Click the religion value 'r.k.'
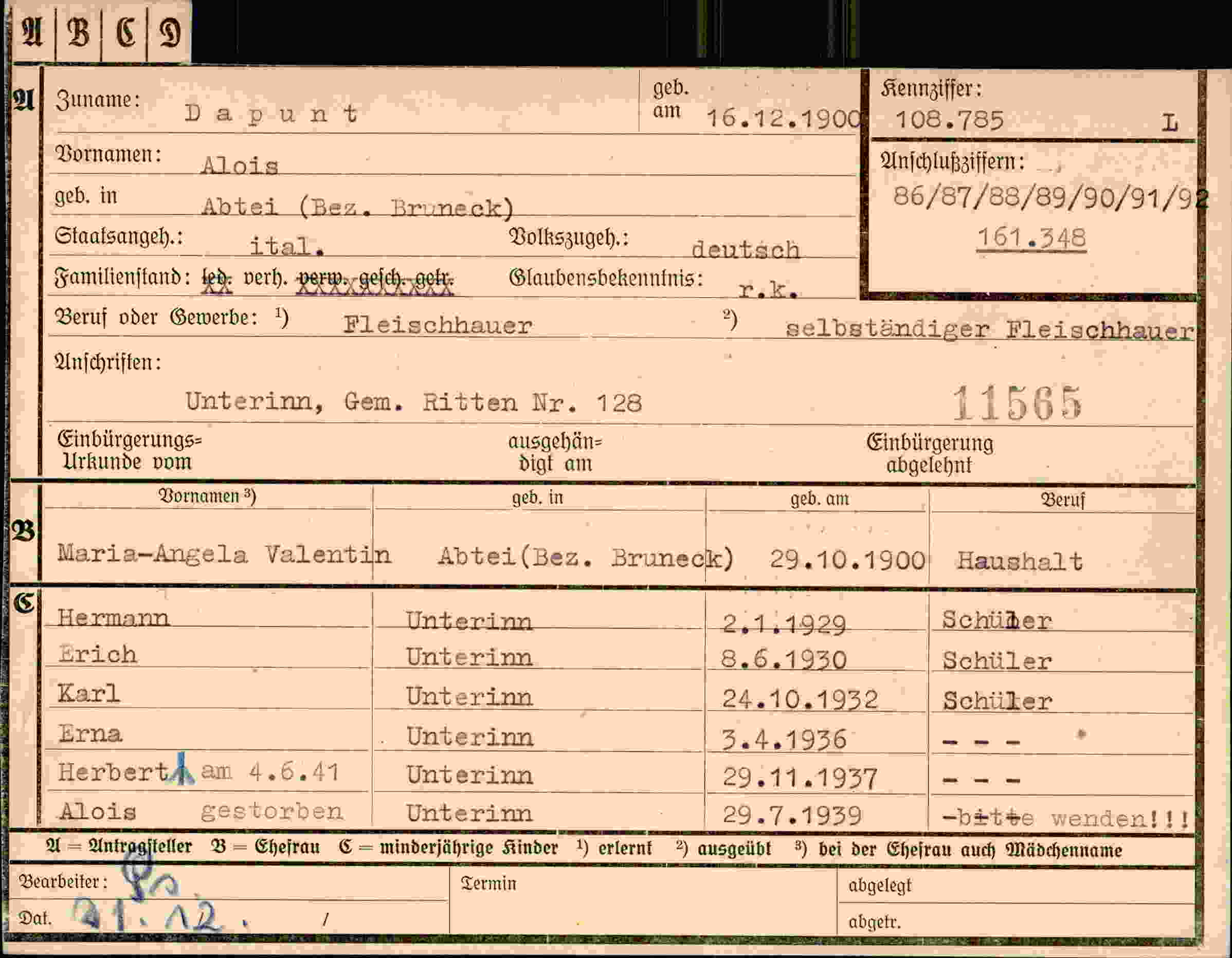Screen dimensions: 1232x958 (x=768, y=290)
